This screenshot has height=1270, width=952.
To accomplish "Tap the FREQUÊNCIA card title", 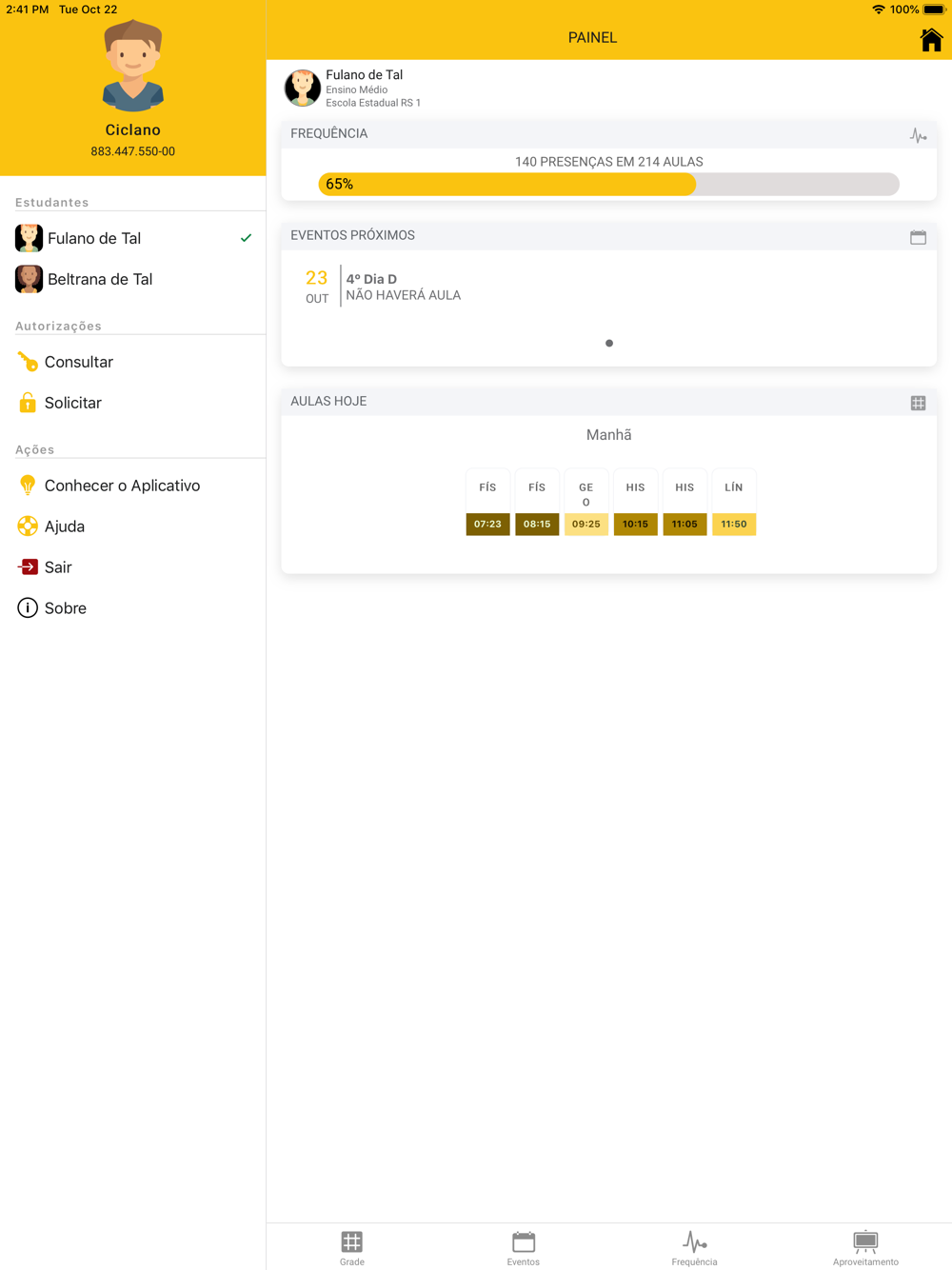I will (329, 133).
